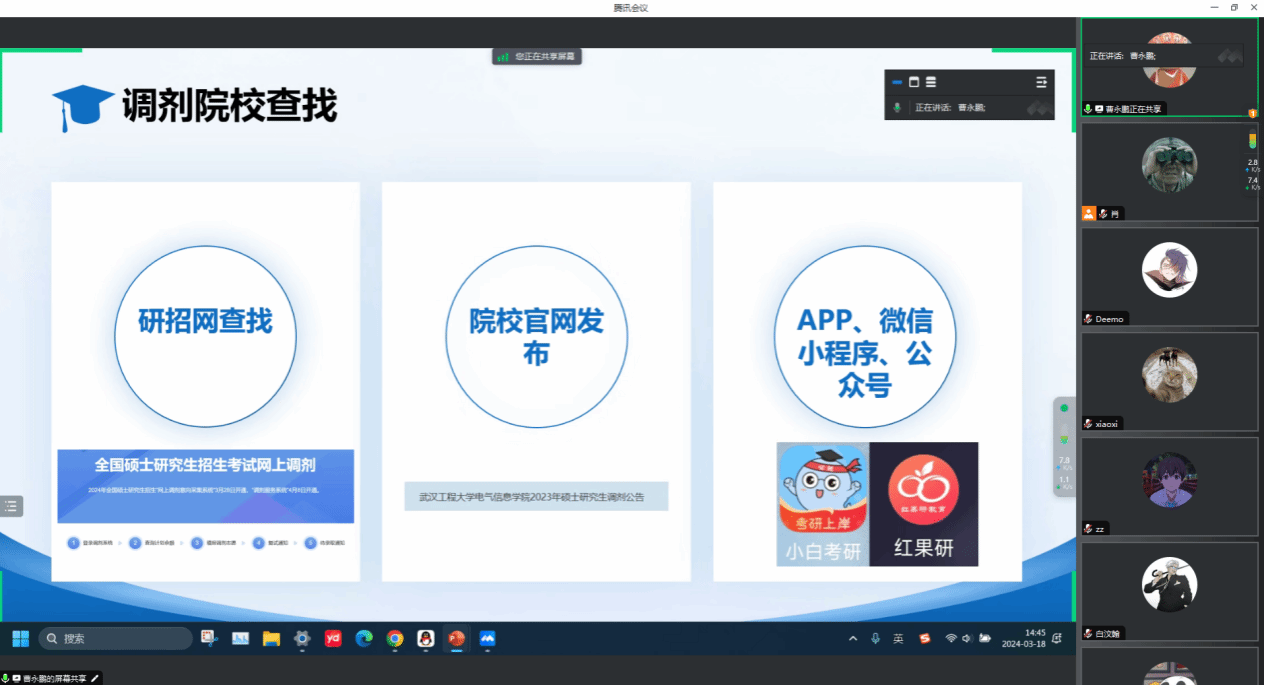Switch floating panel to list layout icon
Image resolution: width=1264 pixels, height=685 pixels.
(931, 82)
